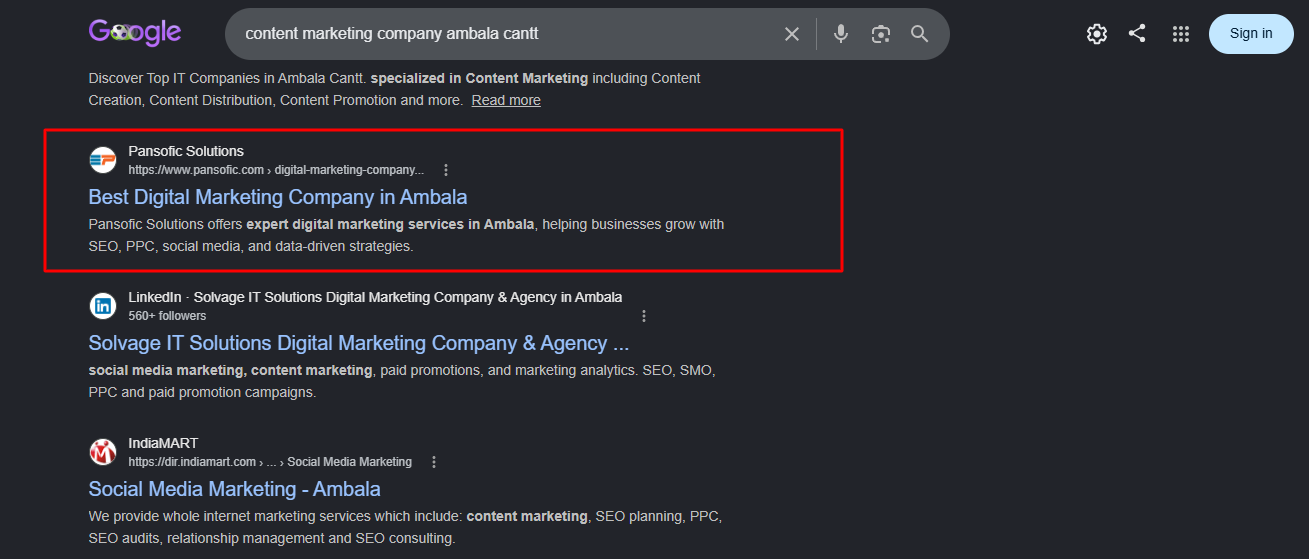Open Best Digital Marketing Company in Ambala
Screen dimensions: 1309x559
click(278, 197)
